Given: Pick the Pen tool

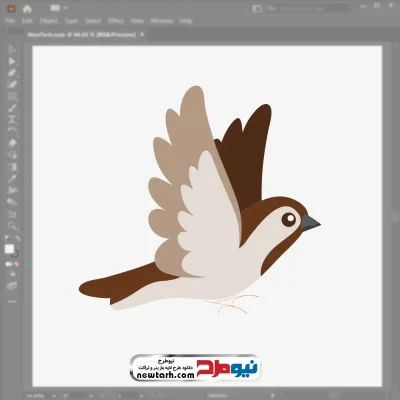Looking at the screenshot, I should [12, 73].
